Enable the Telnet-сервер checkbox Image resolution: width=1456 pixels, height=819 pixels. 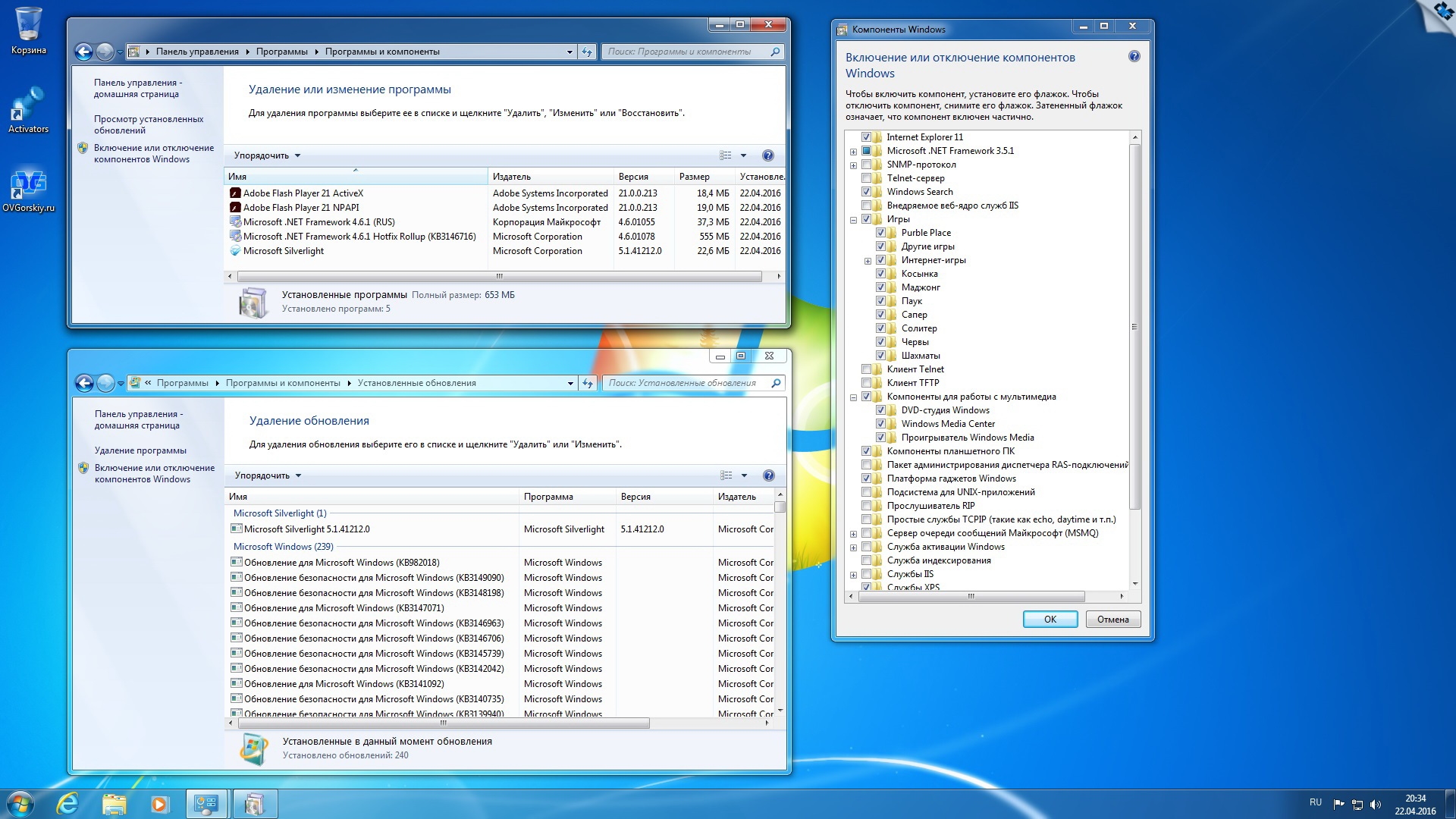(866, 178)
